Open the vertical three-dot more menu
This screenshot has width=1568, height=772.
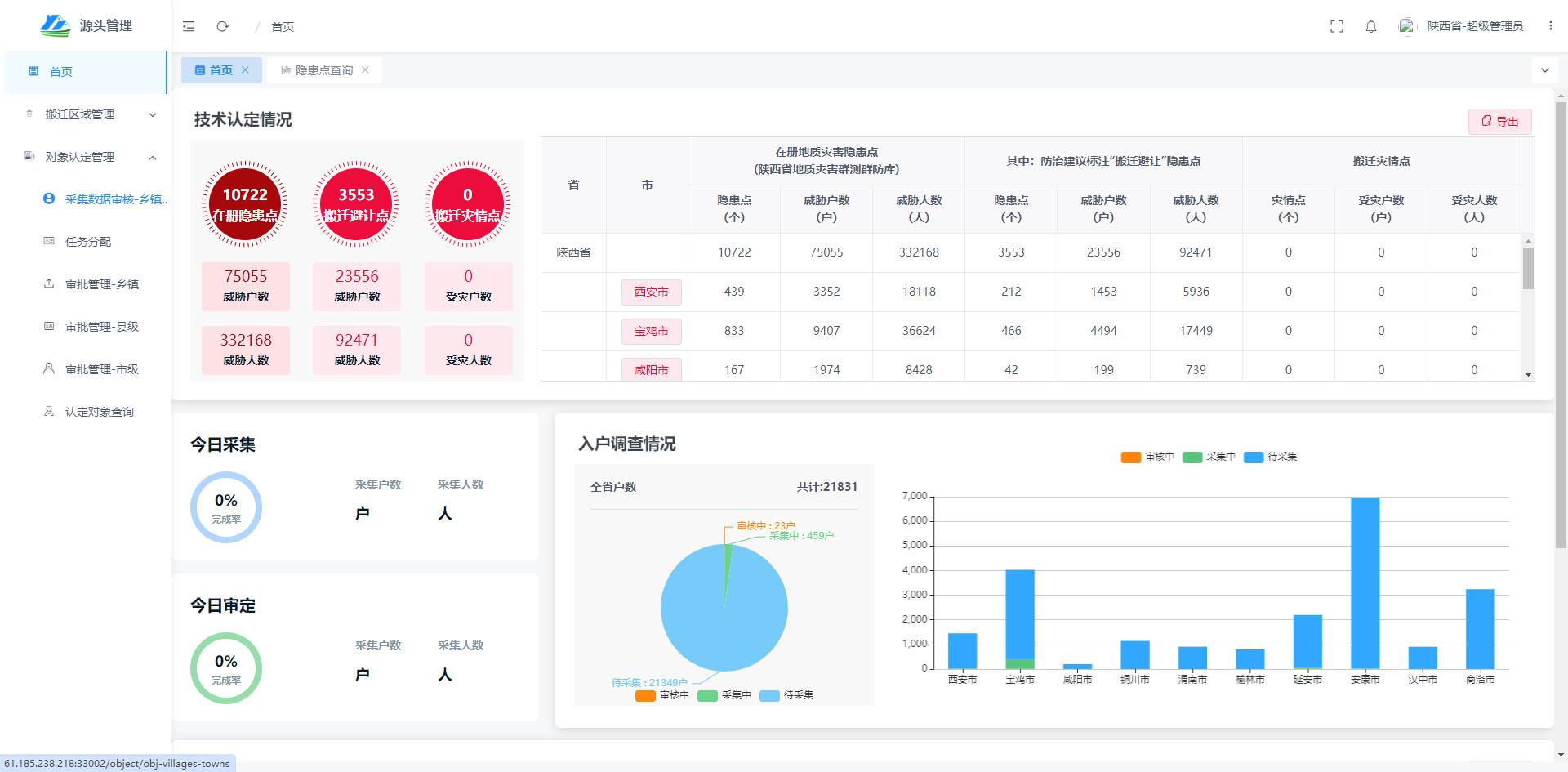[x=1550, y=26]
